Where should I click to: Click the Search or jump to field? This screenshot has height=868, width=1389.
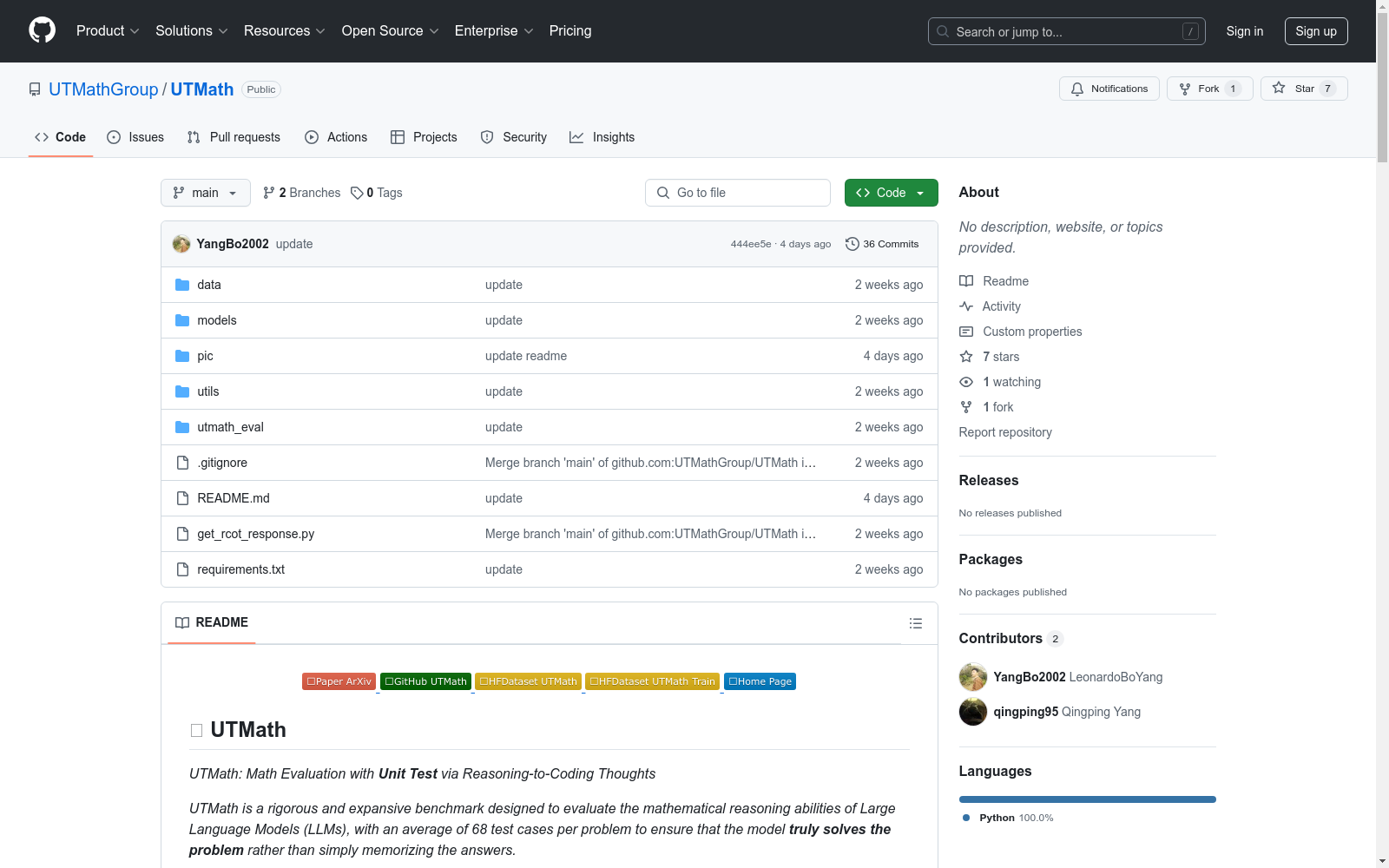(x=1067, y=31)
